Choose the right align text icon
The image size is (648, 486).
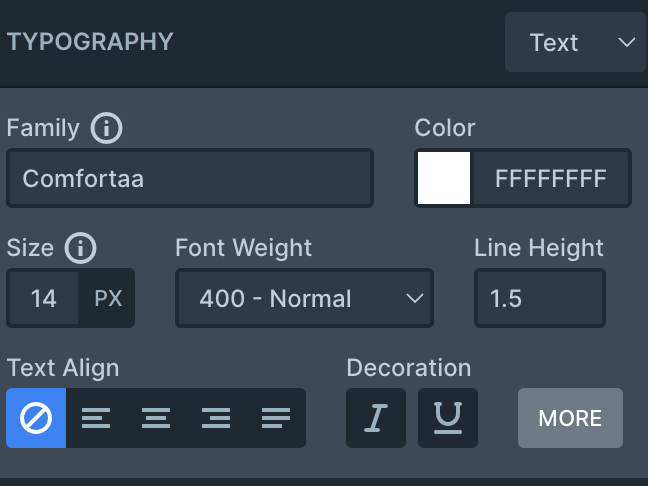(x=216, y=418)
